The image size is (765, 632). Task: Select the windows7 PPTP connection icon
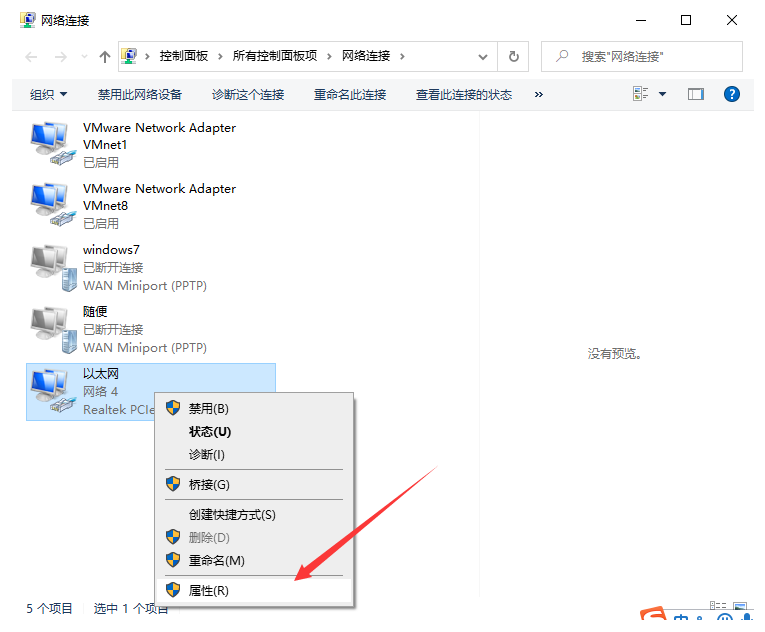pyautogui.click(x=53, y=267)
